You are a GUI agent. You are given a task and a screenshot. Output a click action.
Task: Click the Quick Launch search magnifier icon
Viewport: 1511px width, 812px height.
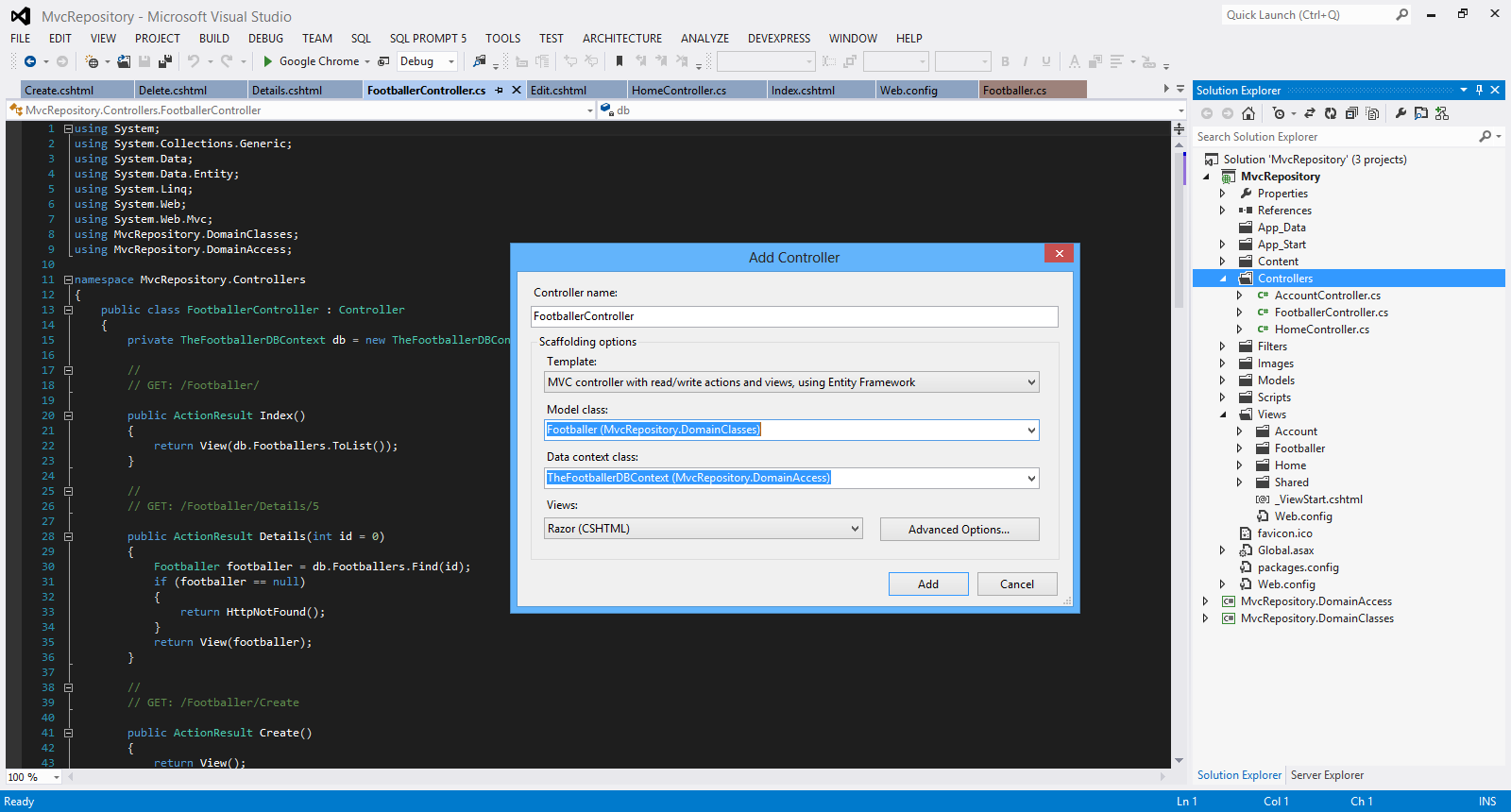pos(1401,15)
